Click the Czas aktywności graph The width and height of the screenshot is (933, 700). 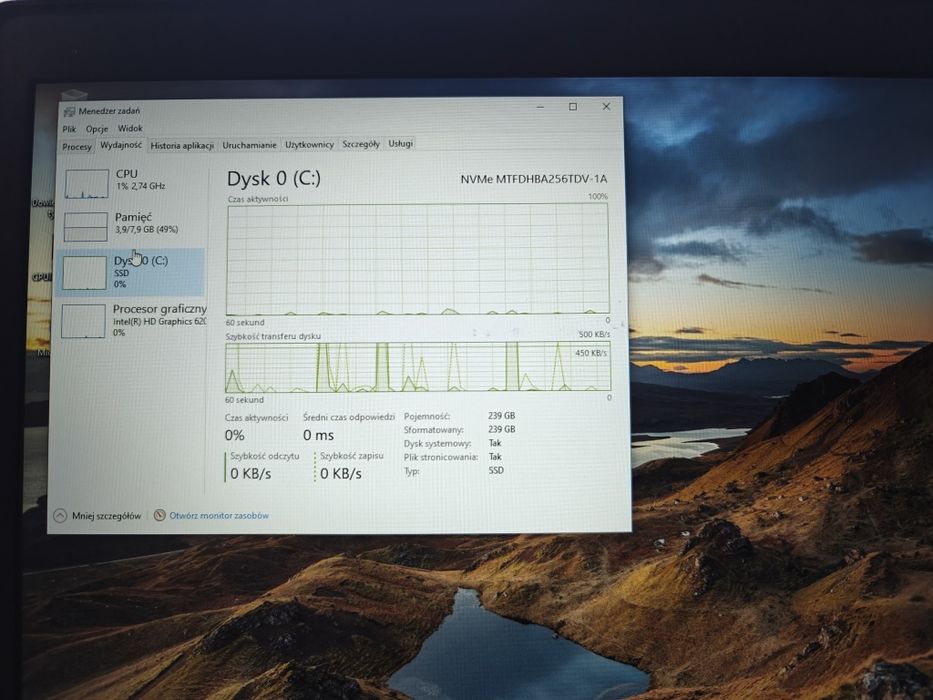[418, 259]
